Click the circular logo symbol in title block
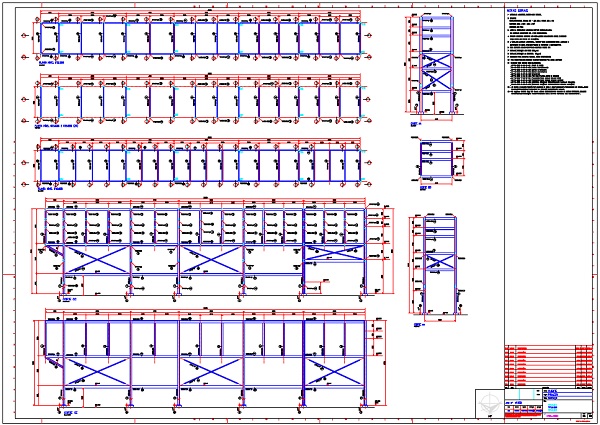600x425 pixels. click(x=487, y=401)
